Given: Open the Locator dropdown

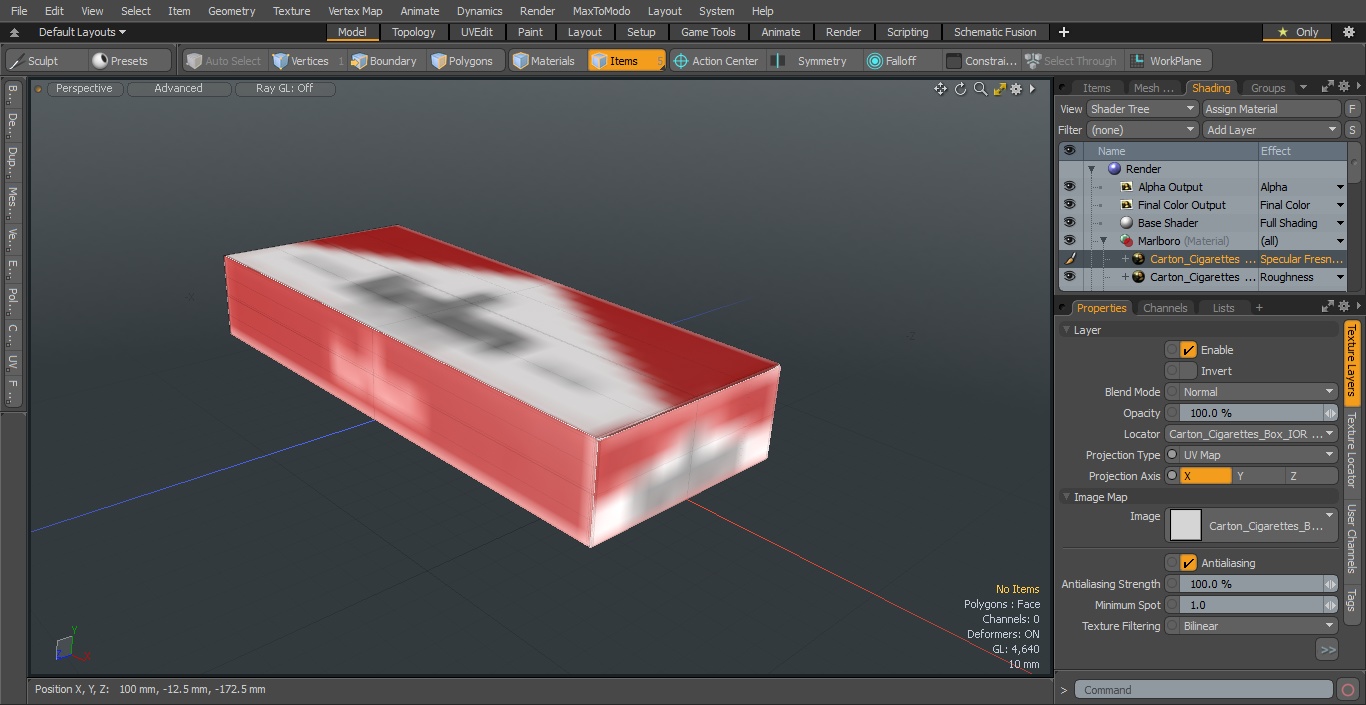Looking at the screenshot, I should [x=1251, y=434].
